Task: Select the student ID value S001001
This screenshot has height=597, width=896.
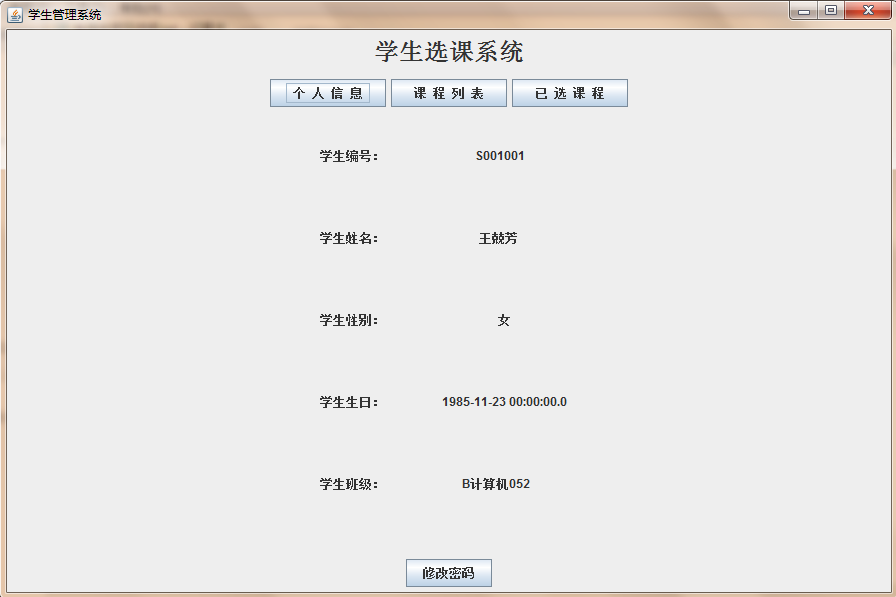Action: point(500,156)
